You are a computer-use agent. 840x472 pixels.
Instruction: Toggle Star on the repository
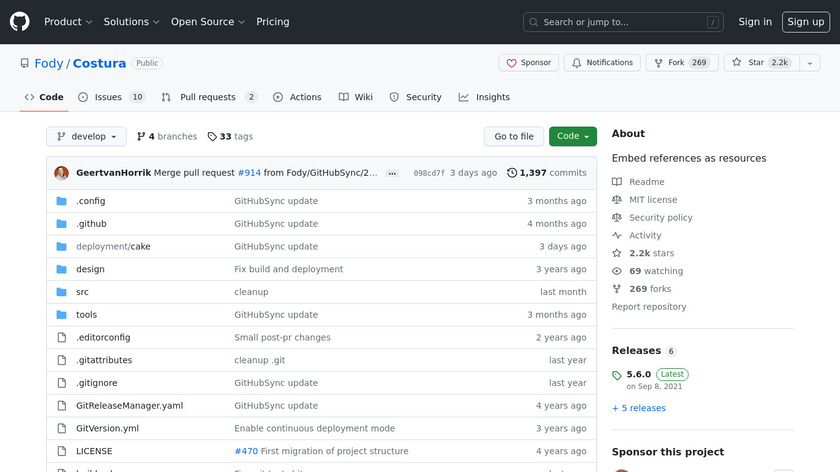click(x=758, y=63)
